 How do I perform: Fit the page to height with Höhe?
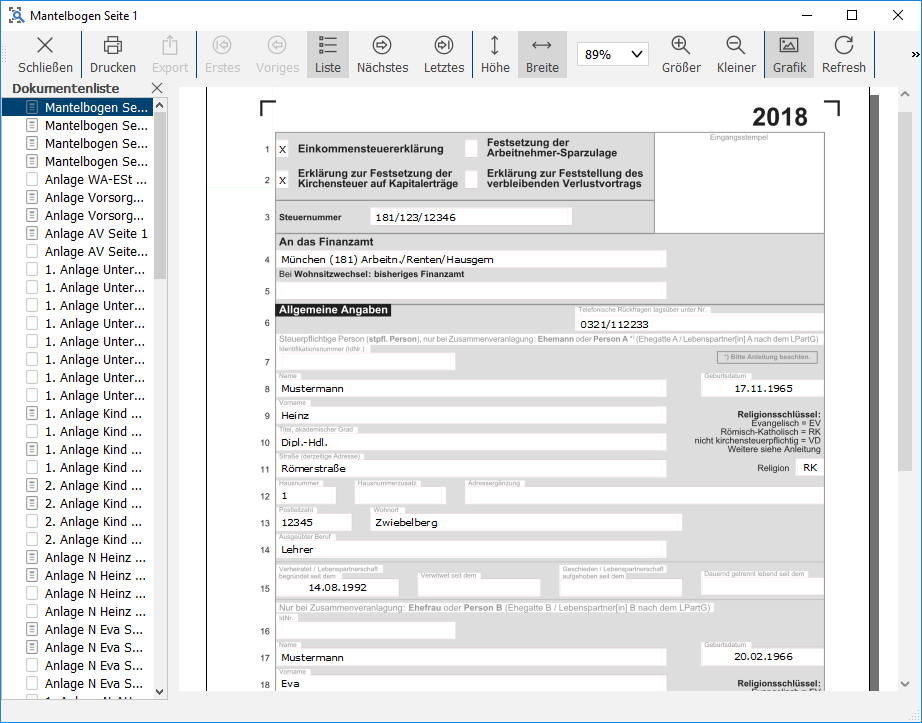pos(495,55)
